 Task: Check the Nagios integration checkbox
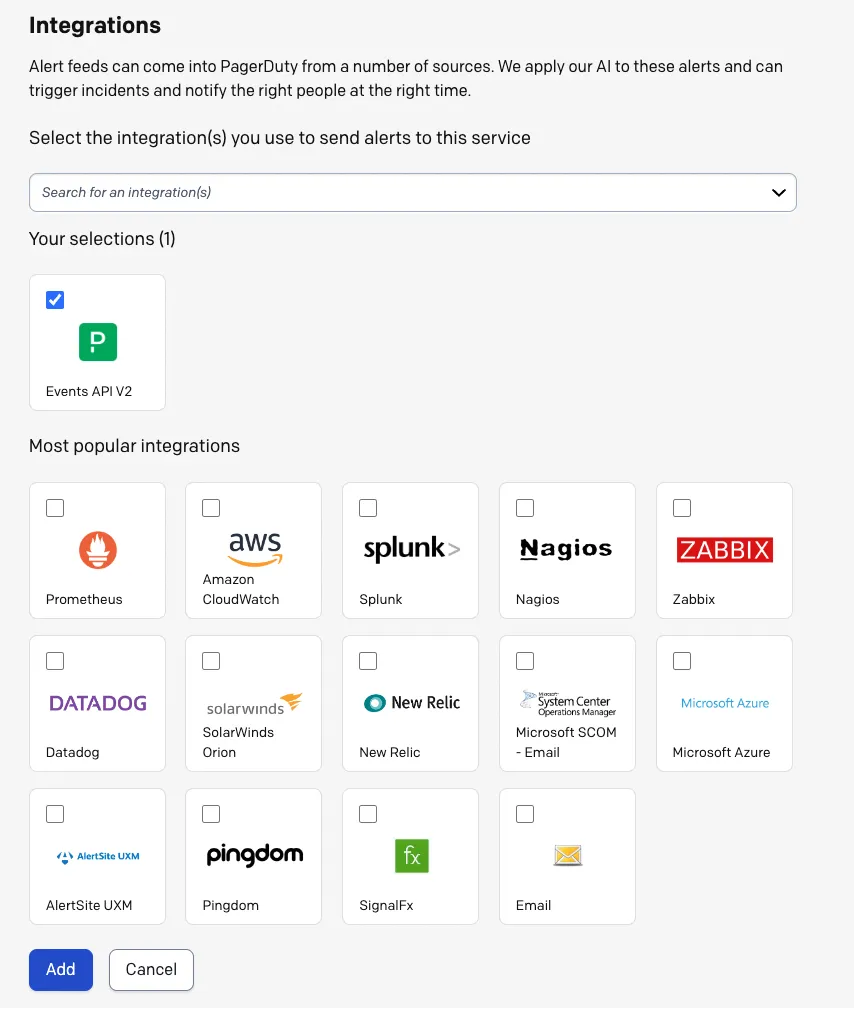tap(525, 507)
